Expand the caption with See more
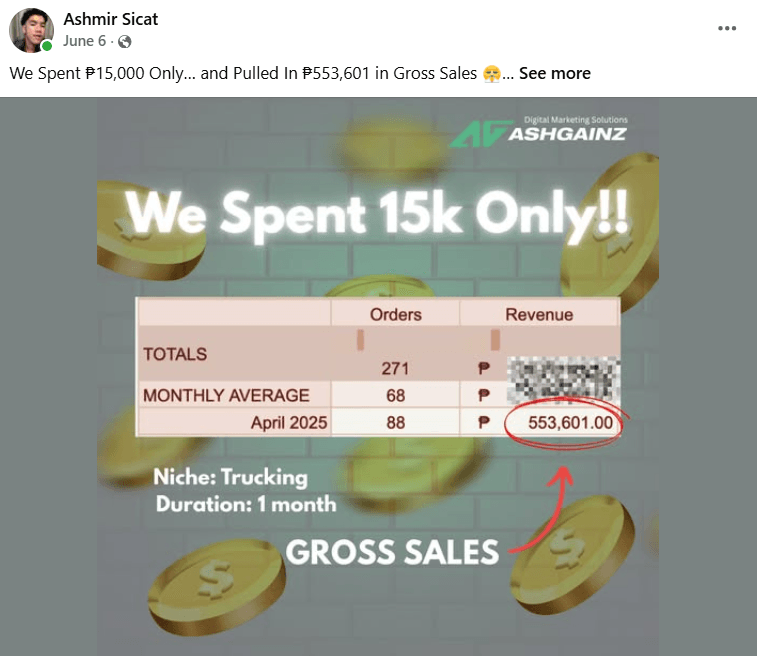This screenshot has height=656, width=757. coord(555,73)
